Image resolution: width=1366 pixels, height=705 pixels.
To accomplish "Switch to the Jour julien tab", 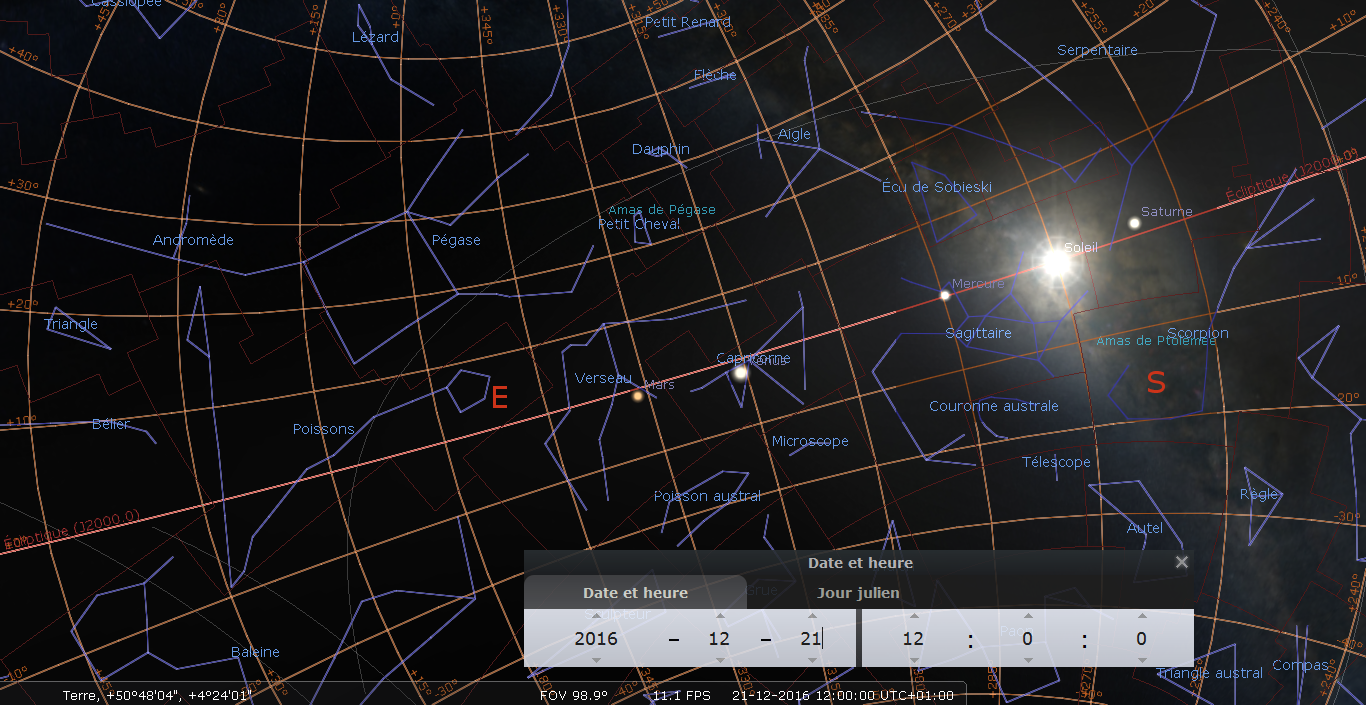I will click(858, 593).
